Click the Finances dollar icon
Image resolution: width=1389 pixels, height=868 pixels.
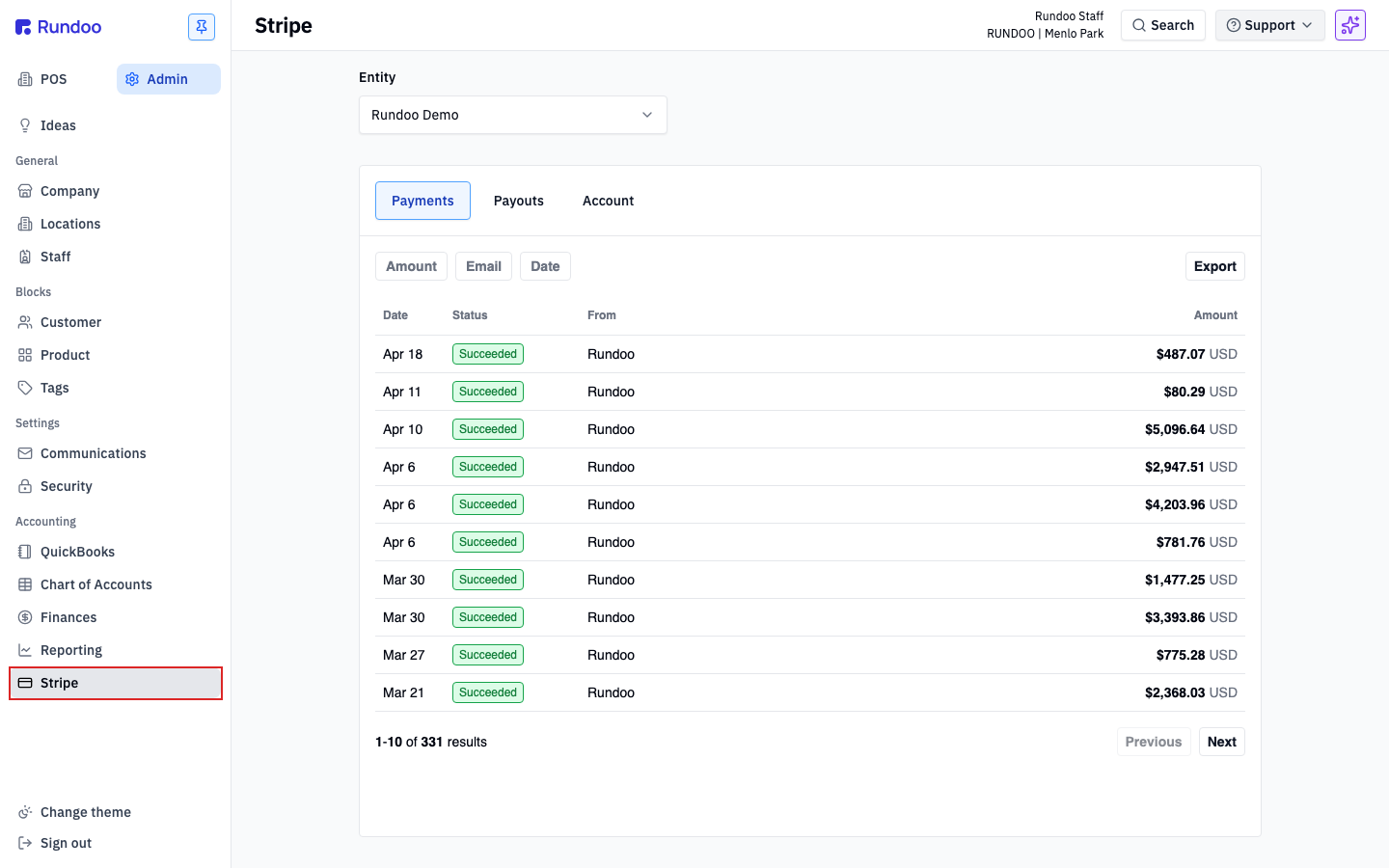(25, 617)
